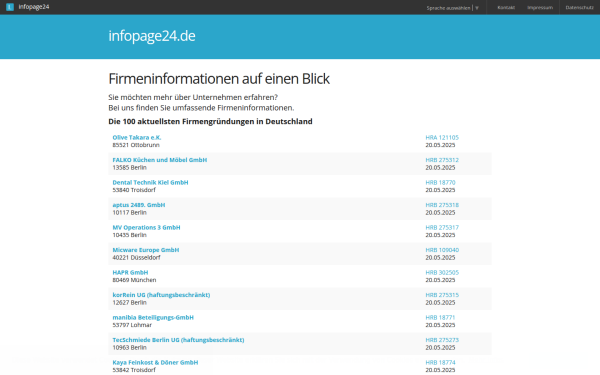Screen dimensions: 600x375
Task: Click the address text 10963 Berlin
Action: coord(129,347)
